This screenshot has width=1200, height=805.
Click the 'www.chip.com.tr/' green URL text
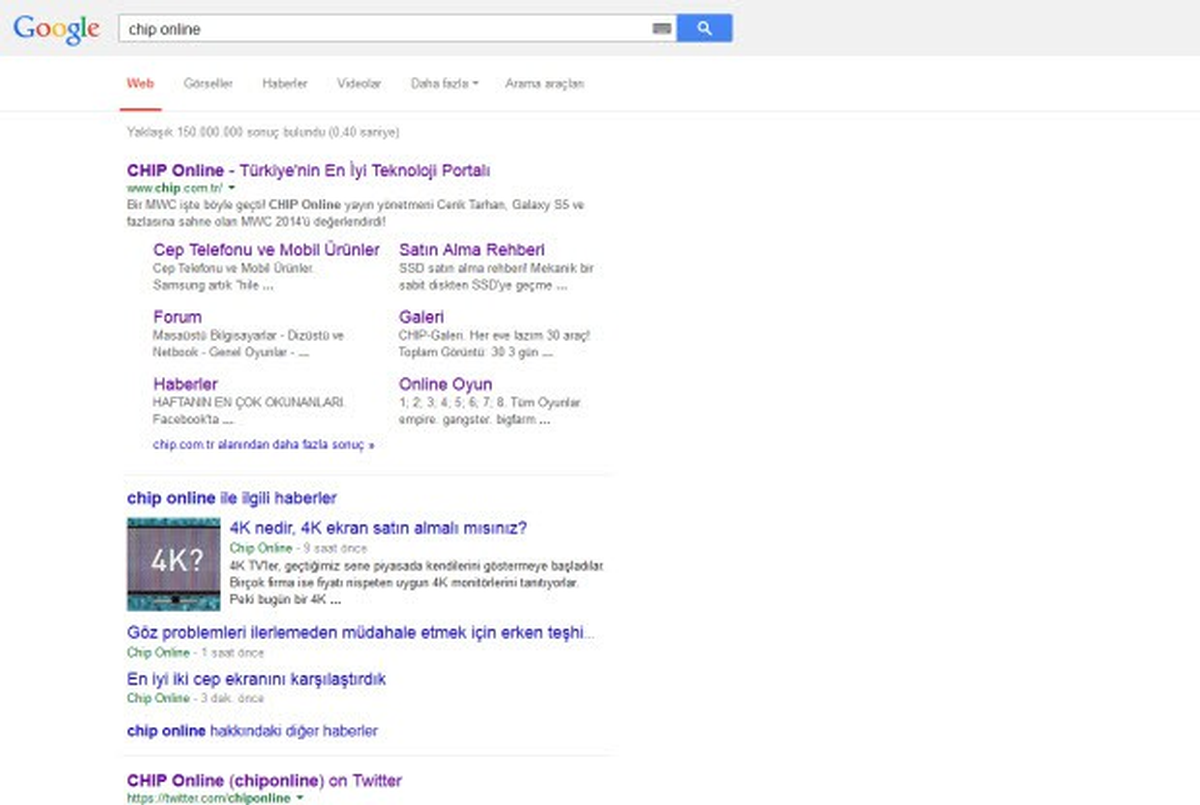pyautogui.click(x=175, y=188)
